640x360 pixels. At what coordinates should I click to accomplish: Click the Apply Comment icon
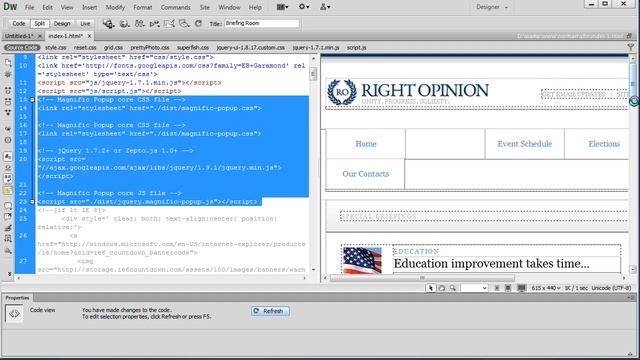8,205
